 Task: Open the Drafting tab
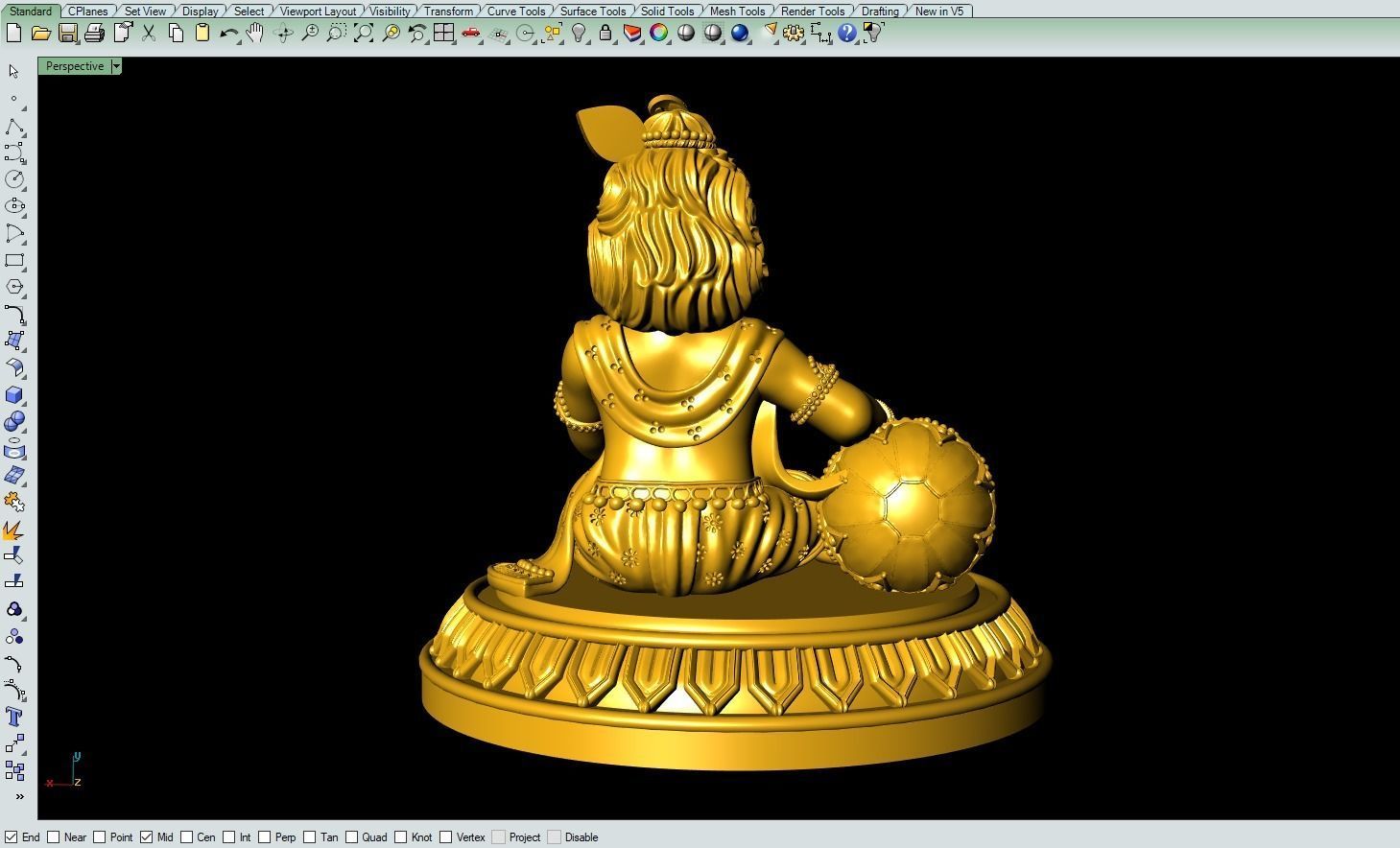coord(881,12)
